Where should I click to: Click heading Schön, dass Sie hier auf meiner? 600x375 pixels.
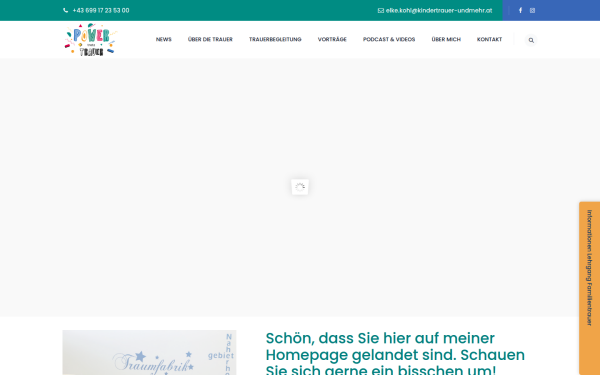pos(380,338)
